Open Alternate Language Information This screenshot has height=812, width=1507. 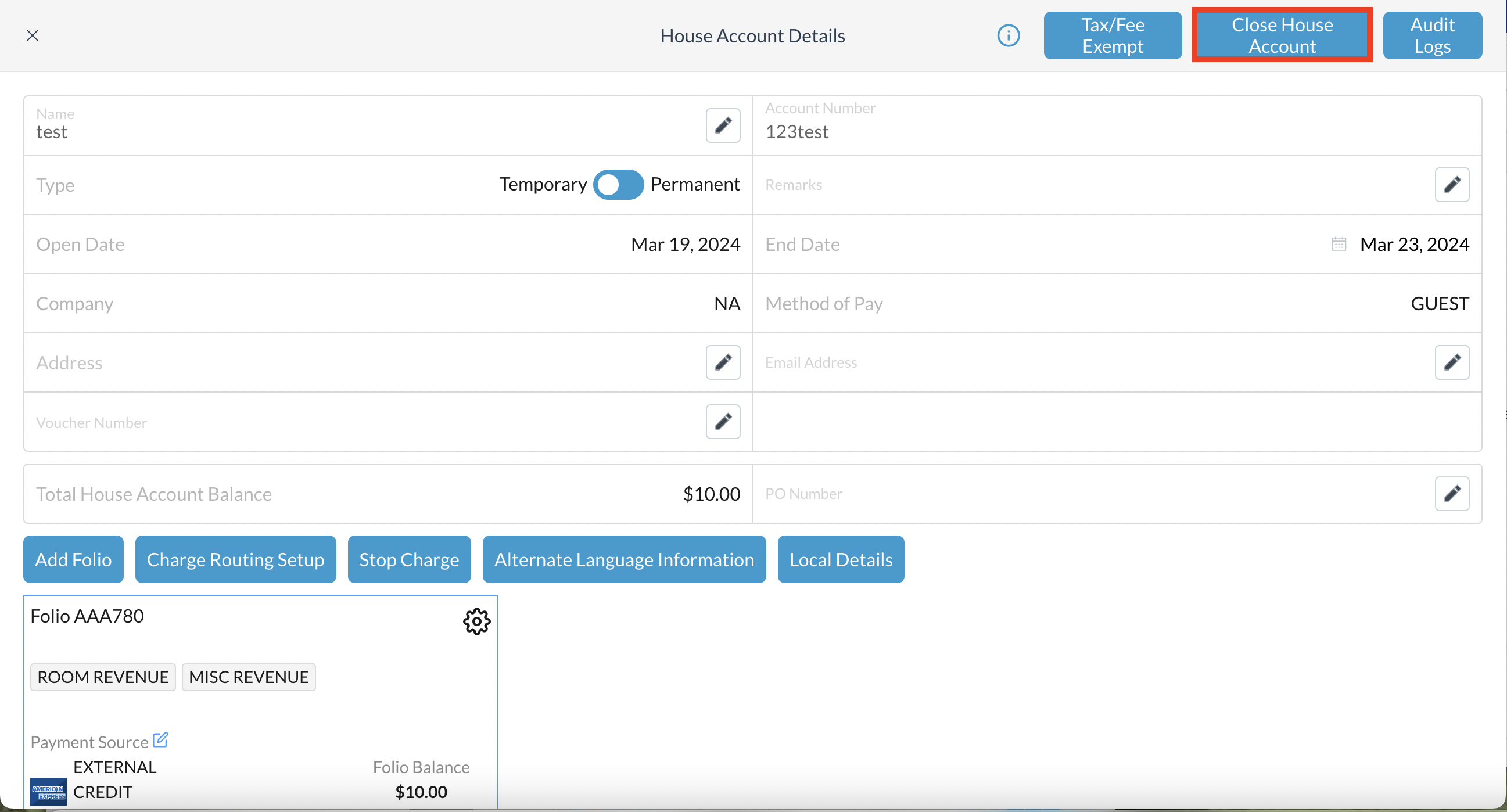tap(623, 559)
